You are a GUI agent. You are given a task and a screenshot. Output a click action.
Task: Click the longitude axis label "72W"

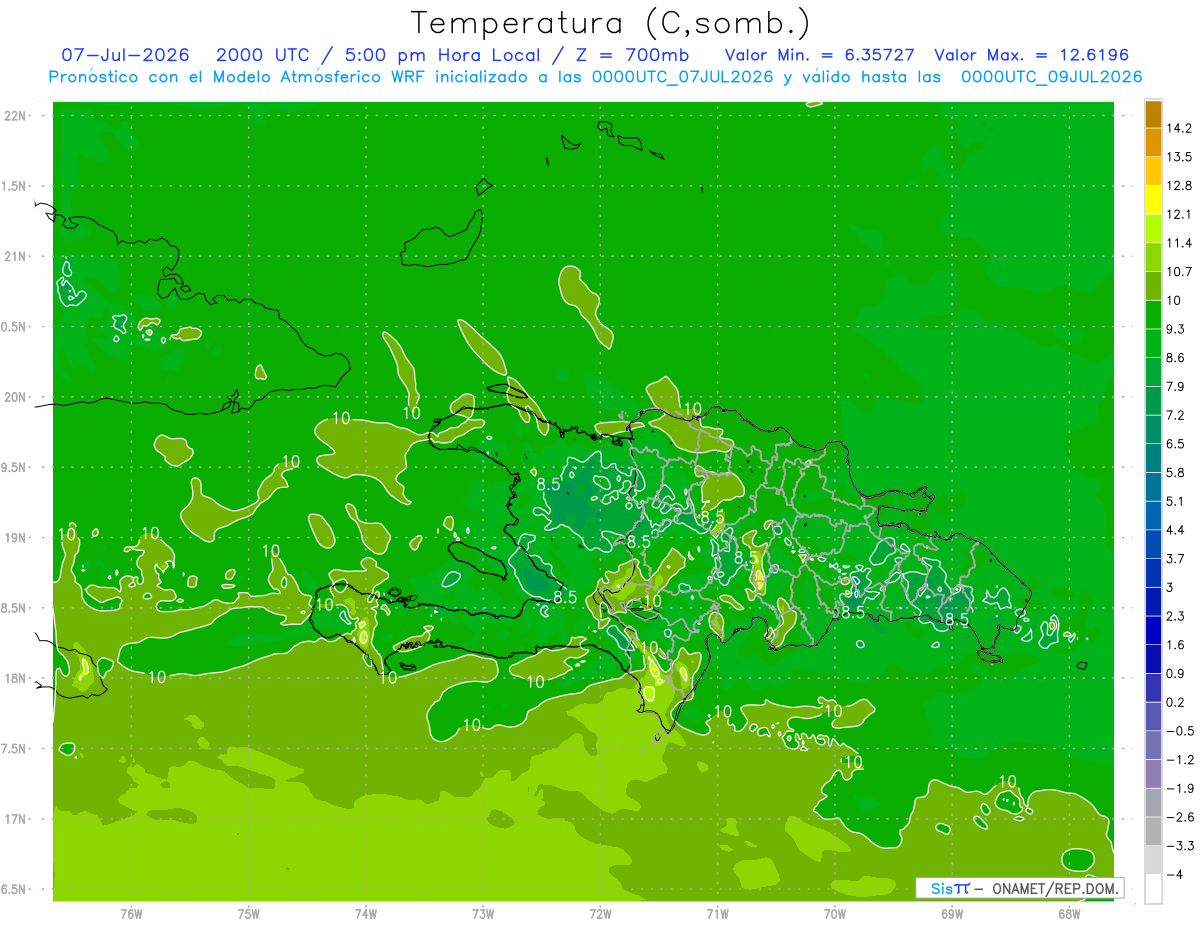(x=600, y=914)
